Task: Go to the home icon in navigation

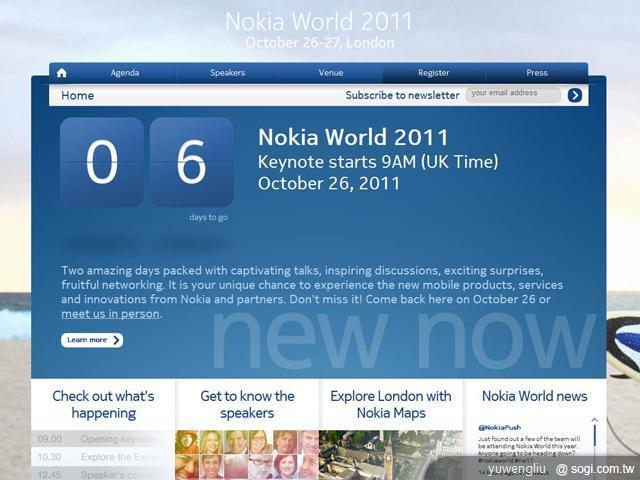Action: 62,73
